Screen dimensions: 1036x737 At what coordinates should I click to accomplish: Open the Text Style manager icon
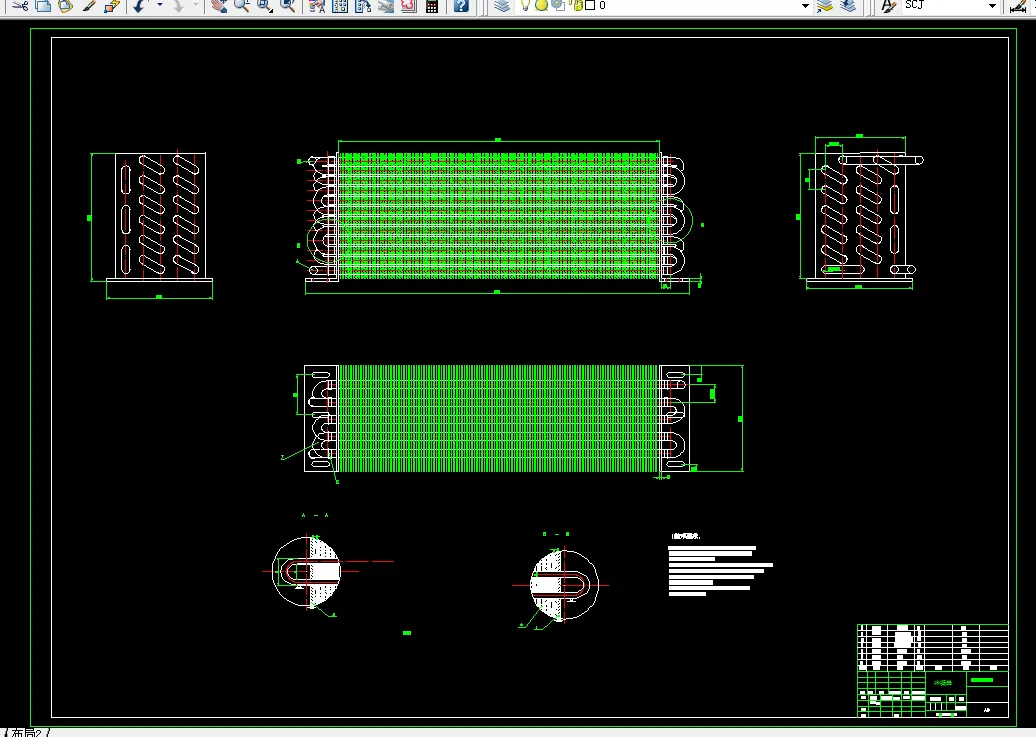click(889, 5)
